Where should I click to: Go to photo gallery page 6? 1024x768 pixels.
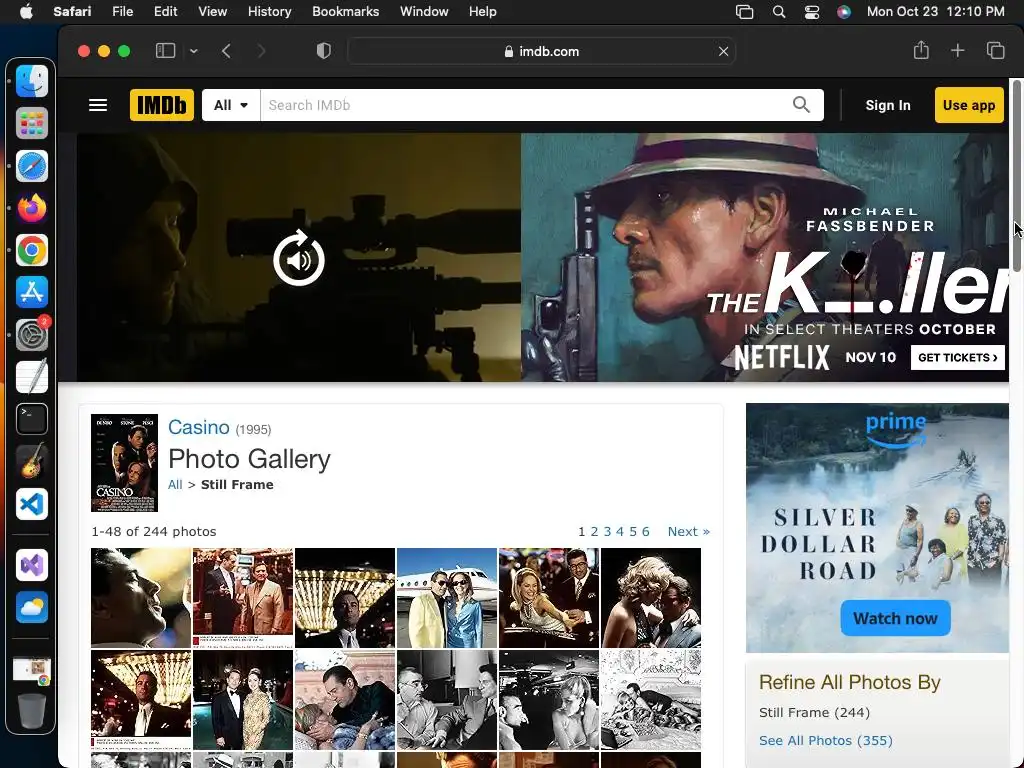click(645, 532)
